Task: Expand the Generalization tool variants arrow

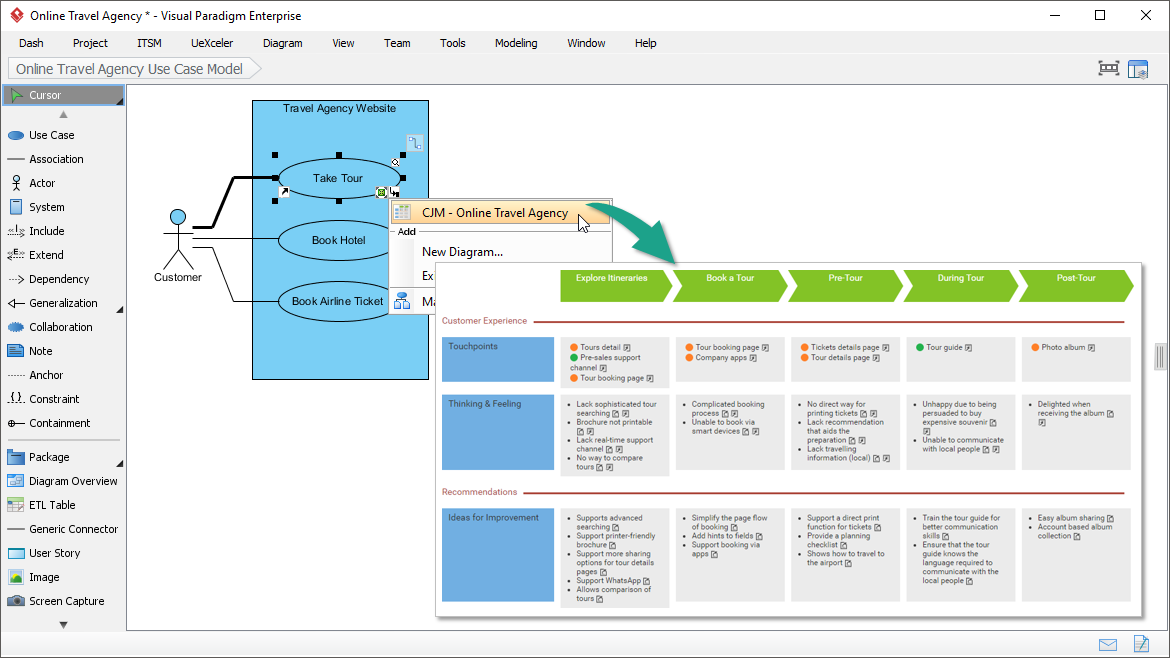Action: (x=119, y=309)
